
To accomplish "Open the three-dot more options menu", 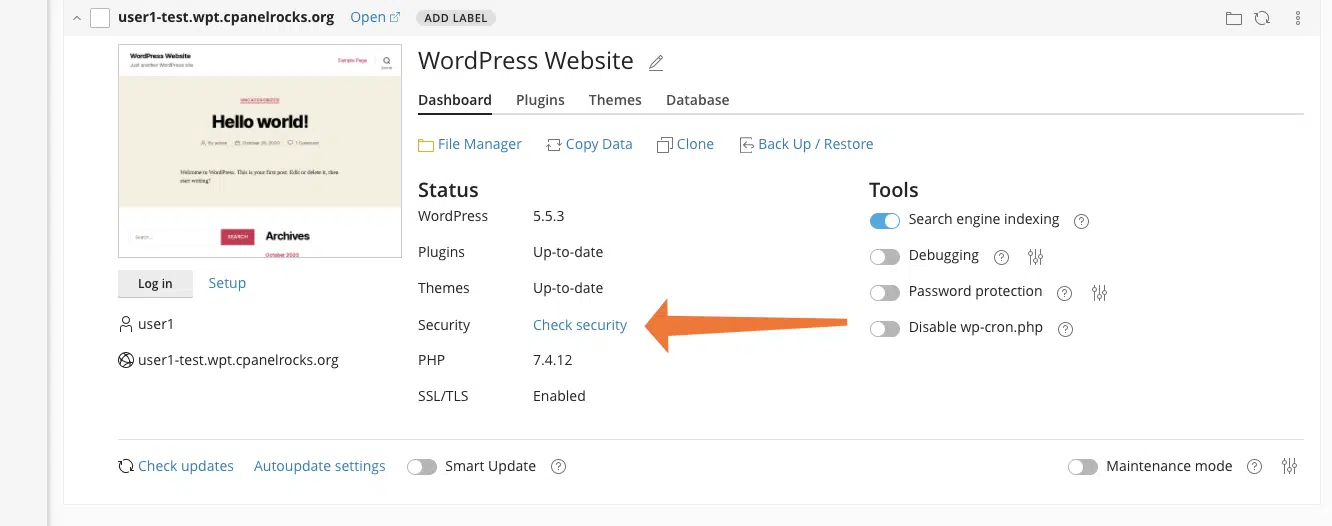I will pyautogui.click(x=1298, y=18).
